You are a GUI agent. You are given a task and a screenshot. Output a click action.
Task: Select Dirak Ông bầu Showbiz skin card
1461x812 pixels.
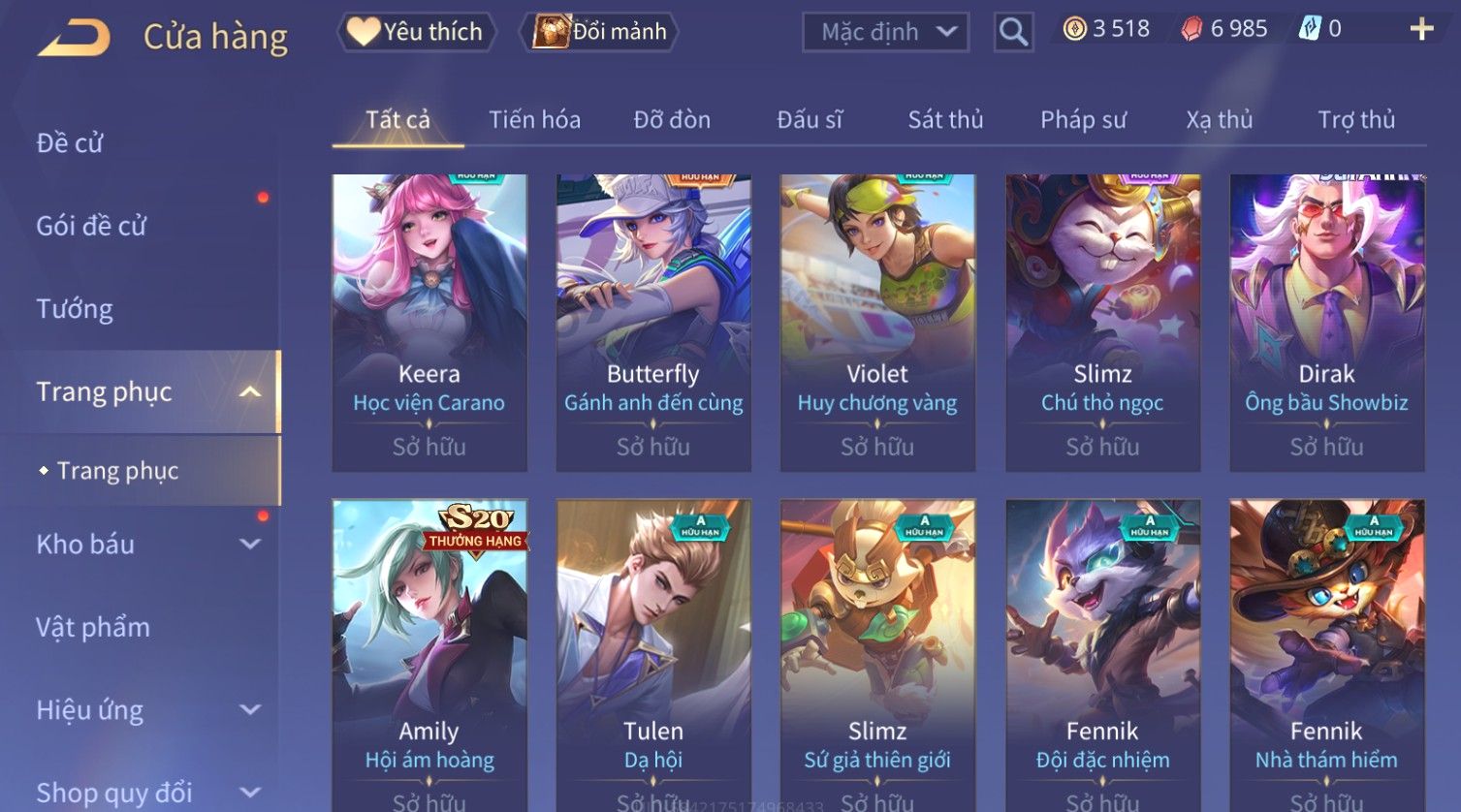pyautogui.click(x=1326, y=323)
